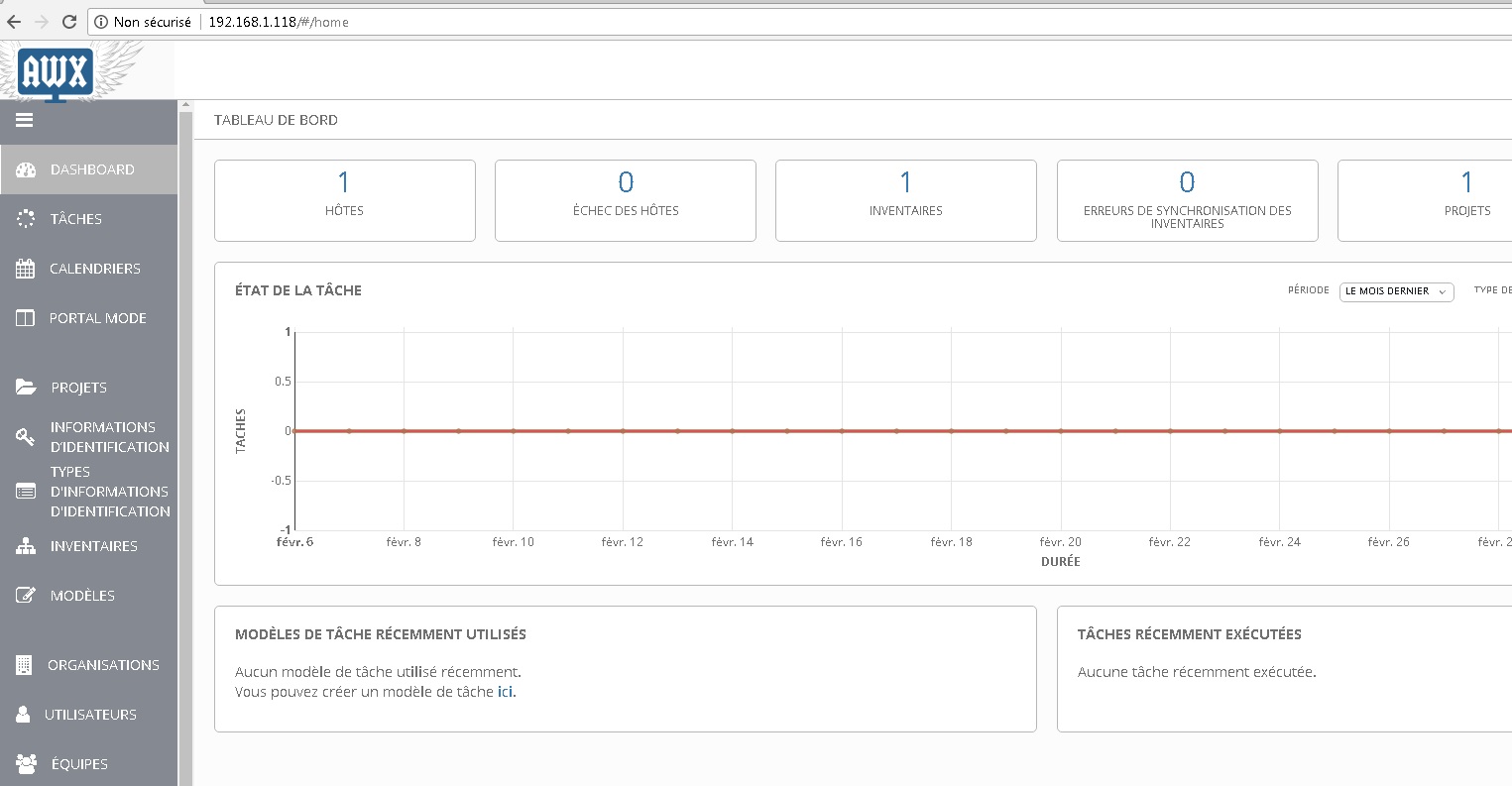Screen dimensions: 1512x786
Task: Open the Projets section
Action: pyautogui.click(x=78, y=387)
